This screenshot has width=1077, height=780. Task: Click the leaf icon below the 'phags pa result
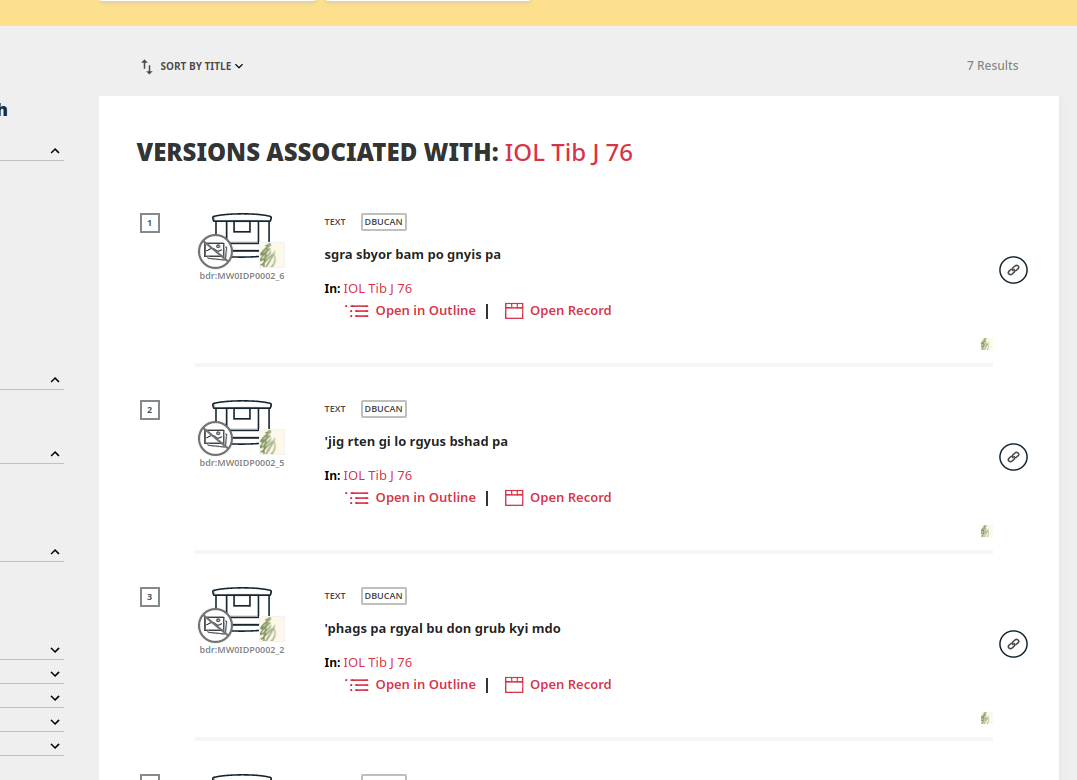point(985,718)
